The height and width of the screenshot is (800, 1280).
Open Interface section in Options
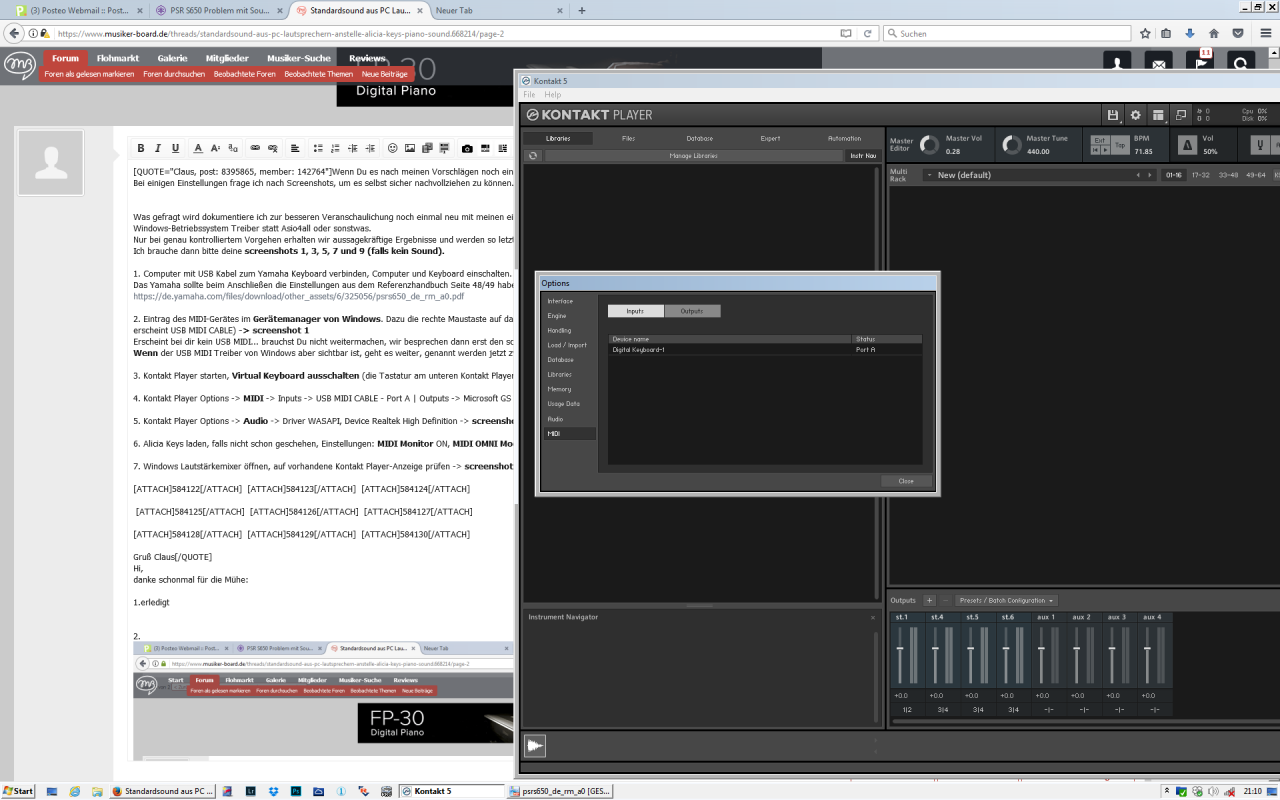pos(560,301)
